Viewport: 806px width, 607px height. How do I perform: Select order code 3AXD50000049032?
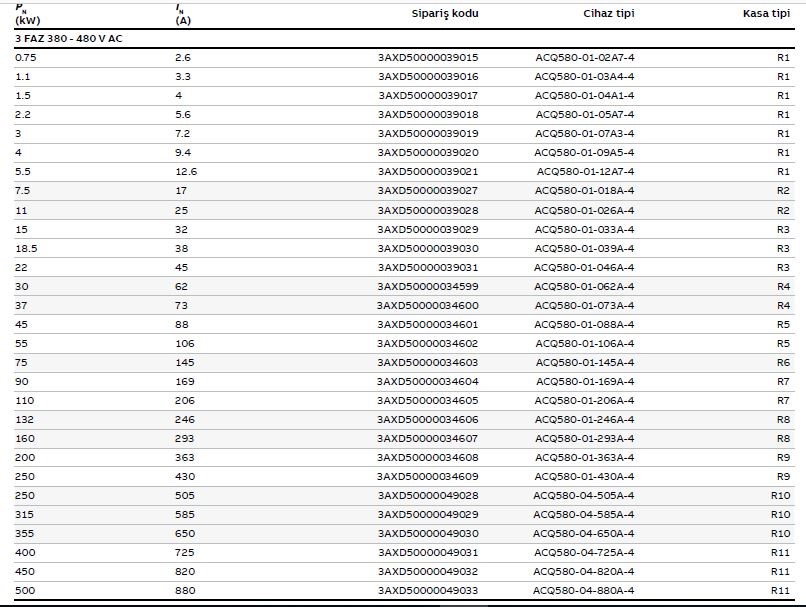428,572
